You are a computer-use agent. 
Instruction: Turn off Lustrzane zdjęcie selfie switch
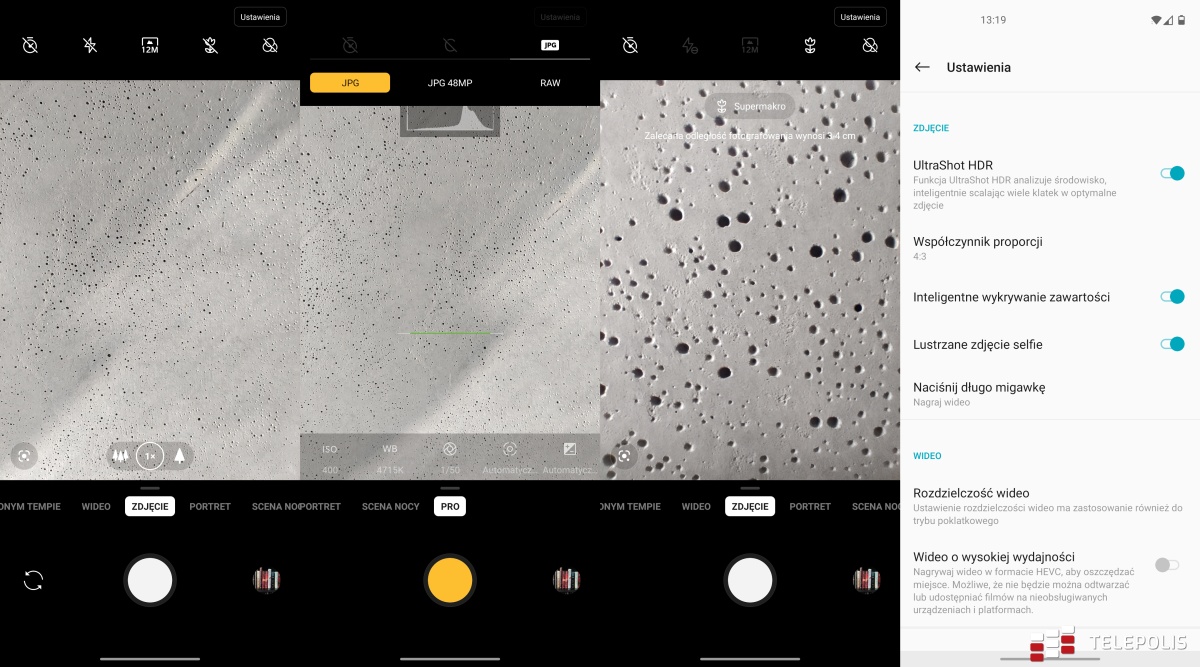click(x=1172, y=344)
